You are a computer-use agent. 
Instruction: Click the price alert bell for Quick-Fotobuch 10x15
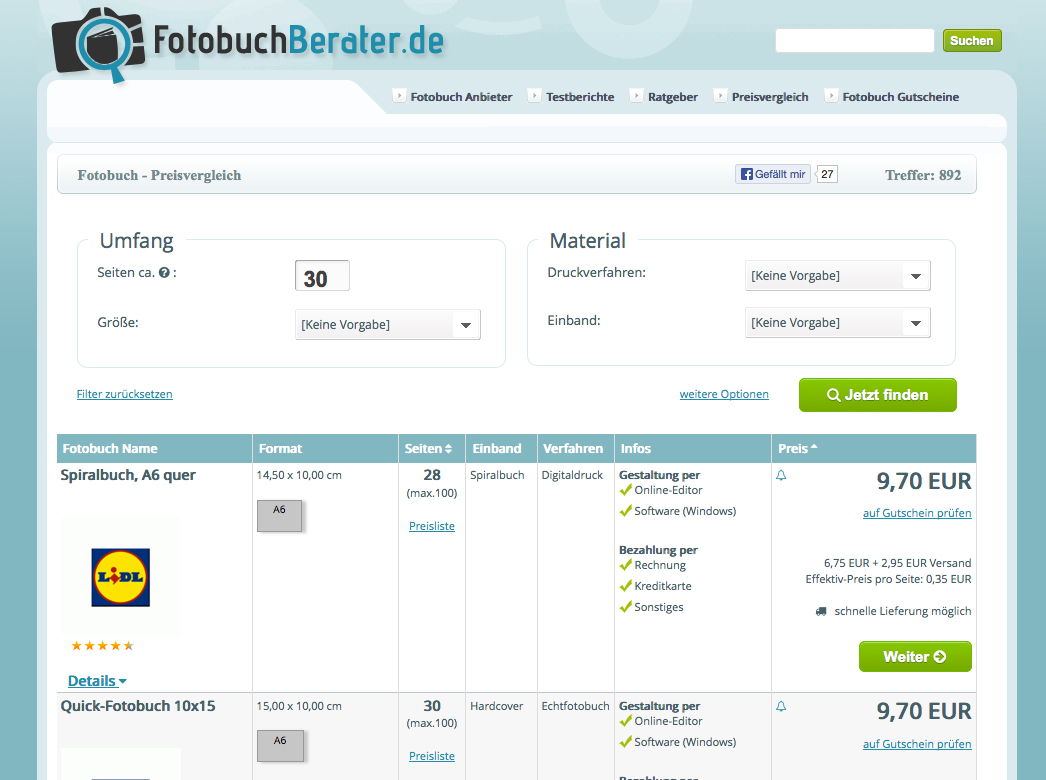[x=781, y=706]
